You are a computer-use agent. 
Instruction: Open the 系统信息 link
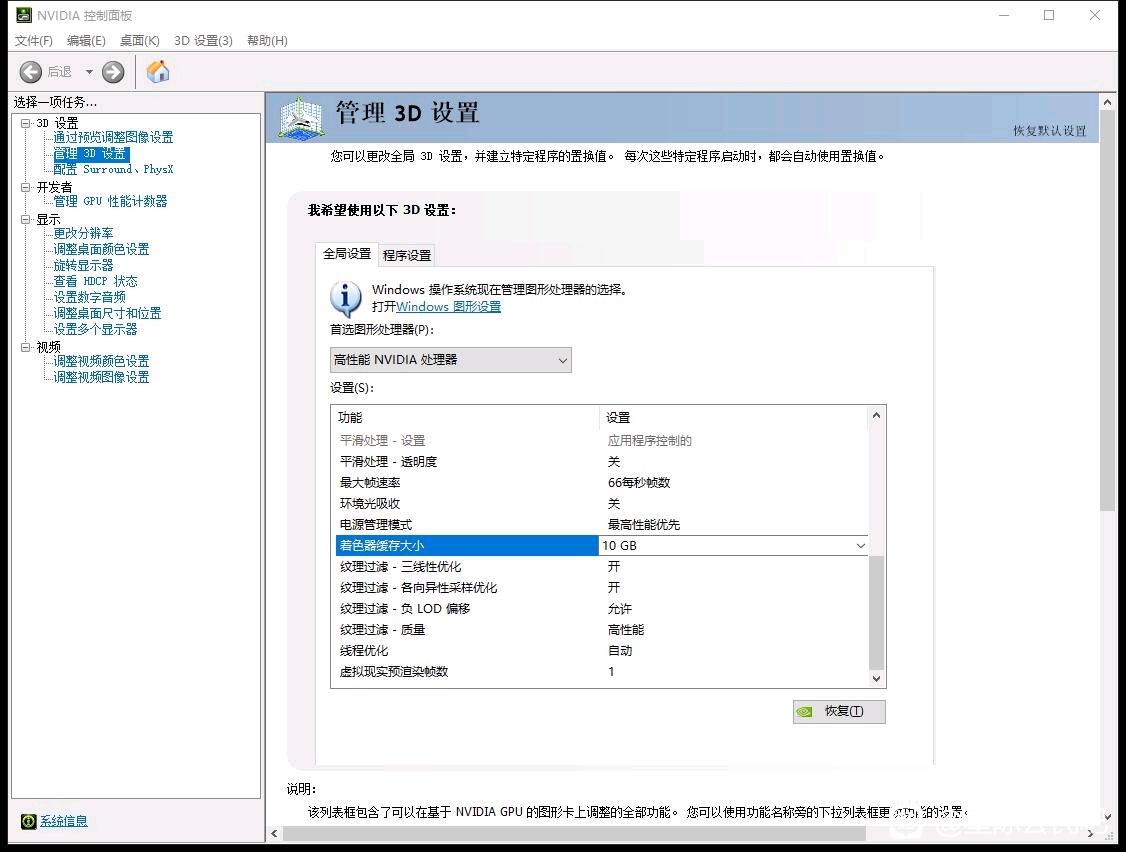point(64,821)
